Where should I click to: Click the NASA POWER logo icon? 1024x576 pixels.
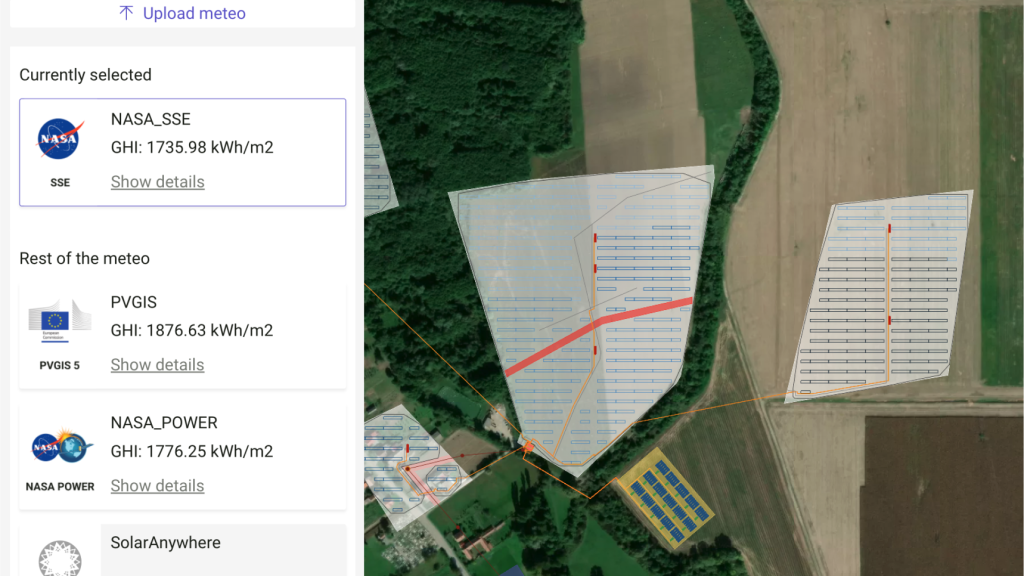click(61, 446)
